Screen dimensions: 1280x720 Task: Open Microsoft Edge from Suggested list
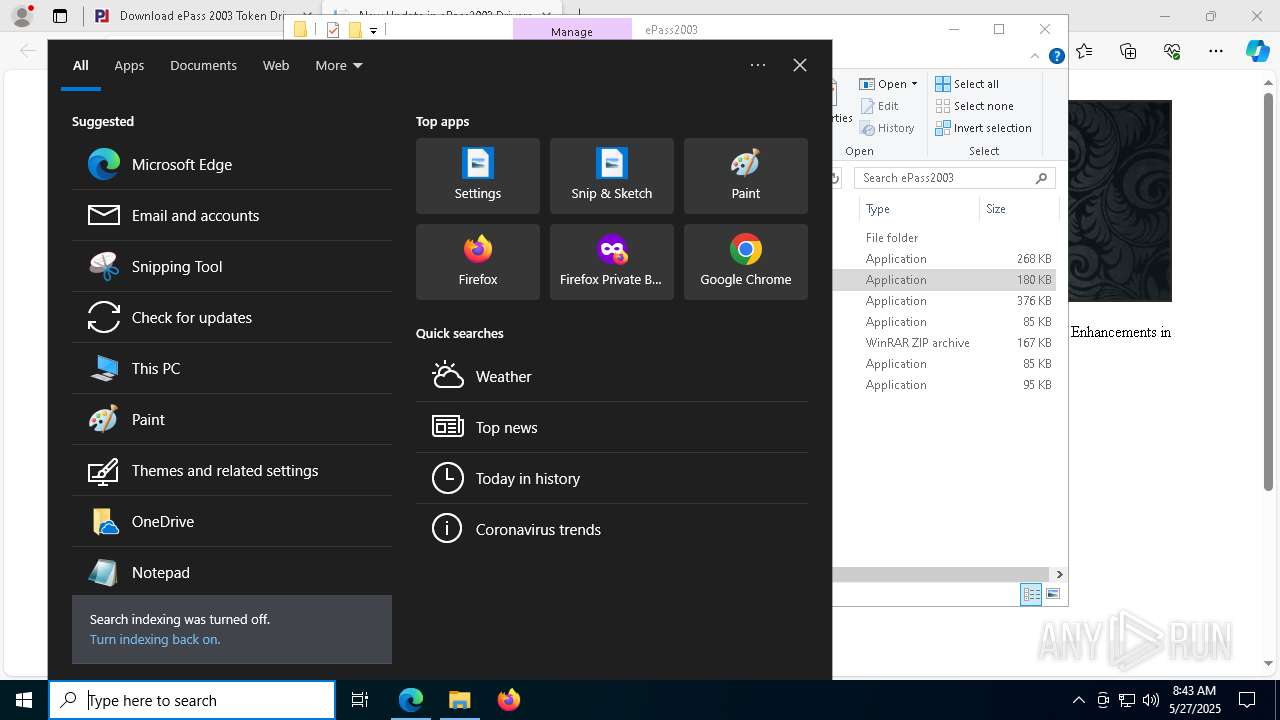[232, 164]
